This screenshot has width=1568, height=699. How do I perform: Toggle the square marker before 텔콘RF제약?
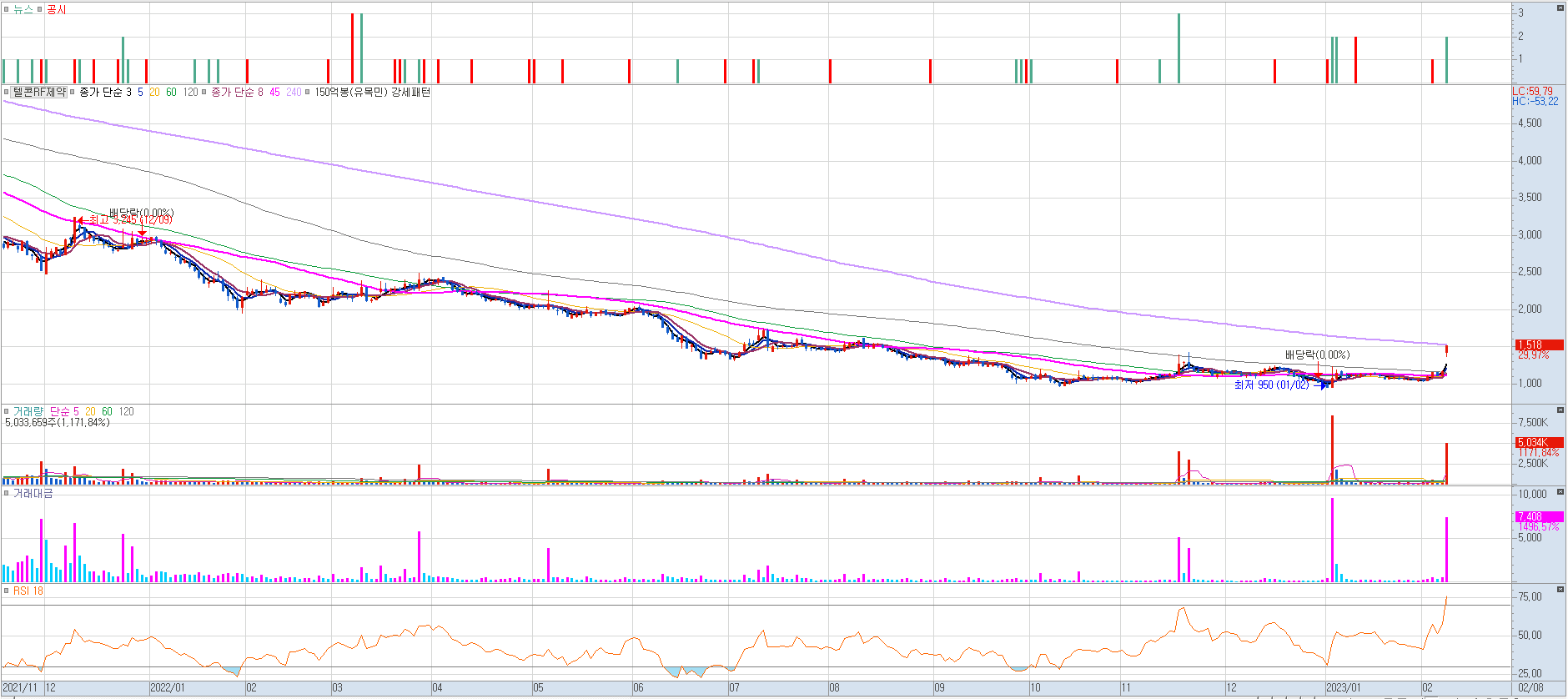point(6,92)
